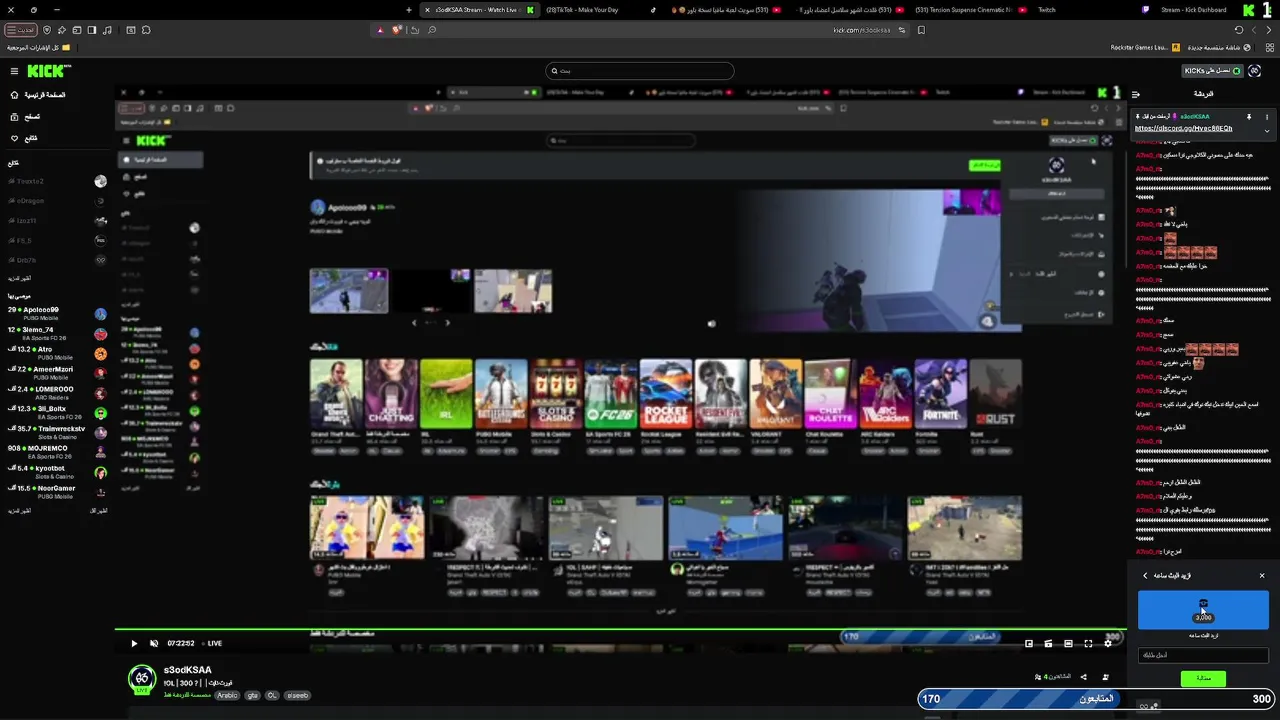Click the Arabic tag under s3odKSAA

coord(227,695)
